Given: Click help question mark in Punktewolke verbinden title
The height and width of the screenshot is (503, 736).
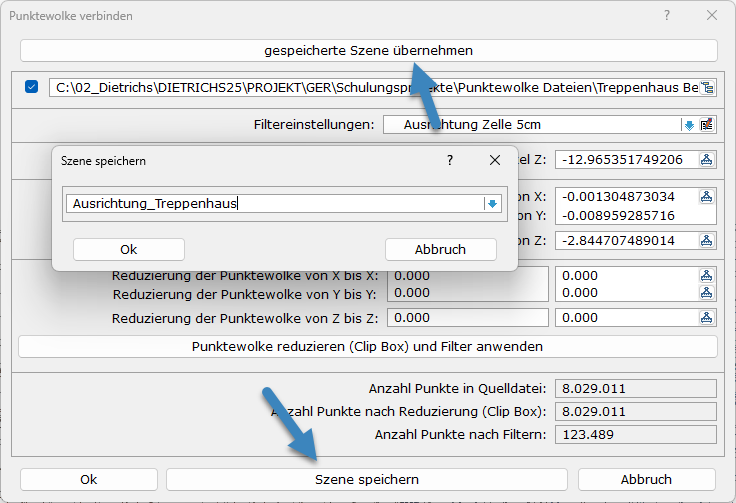Looking at the screenshot, I should pos(667,16).
